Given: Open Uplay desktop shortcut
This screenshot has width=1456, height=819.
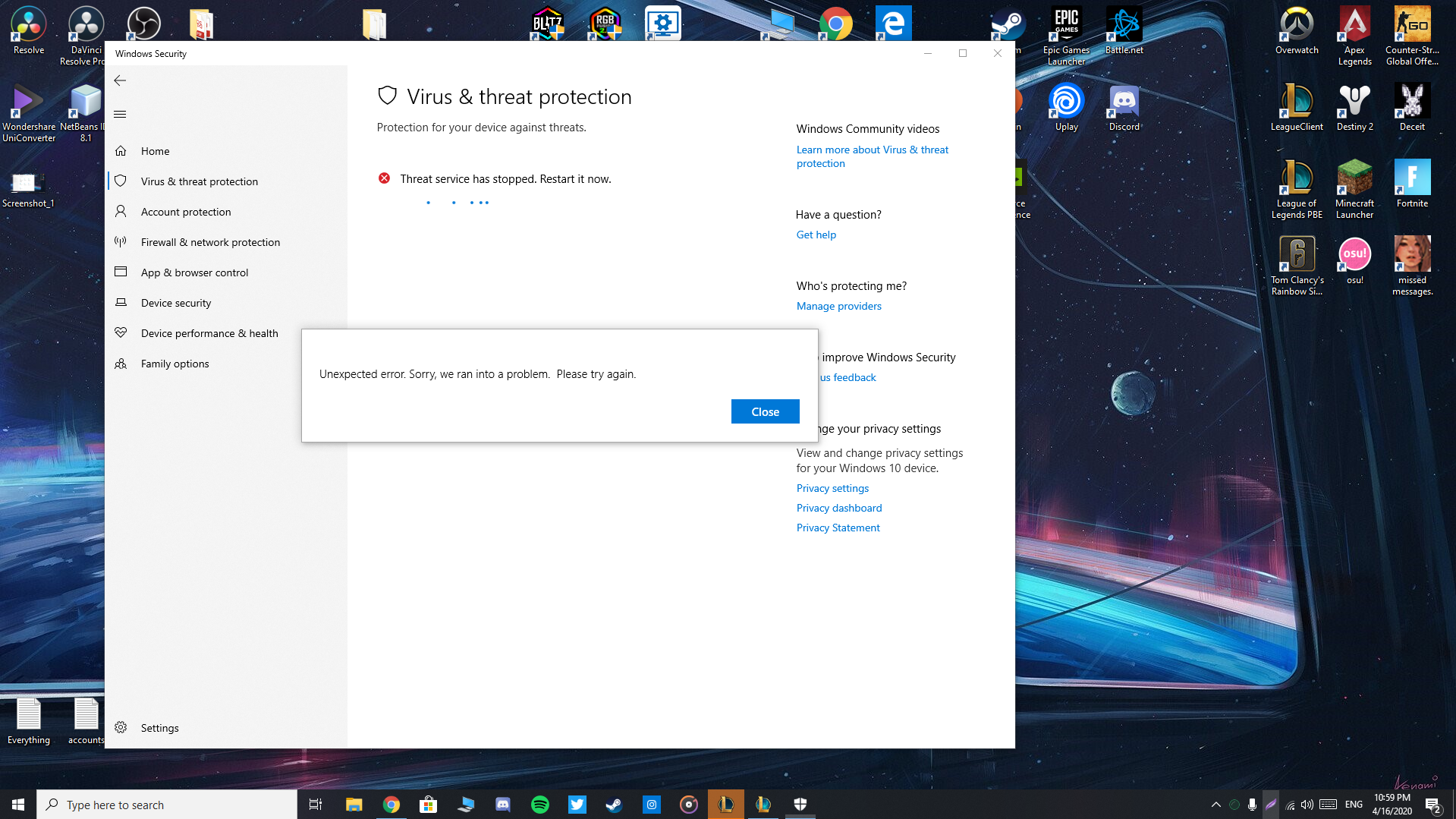Looking at the screenshot, I should (x=1066, y=108).
